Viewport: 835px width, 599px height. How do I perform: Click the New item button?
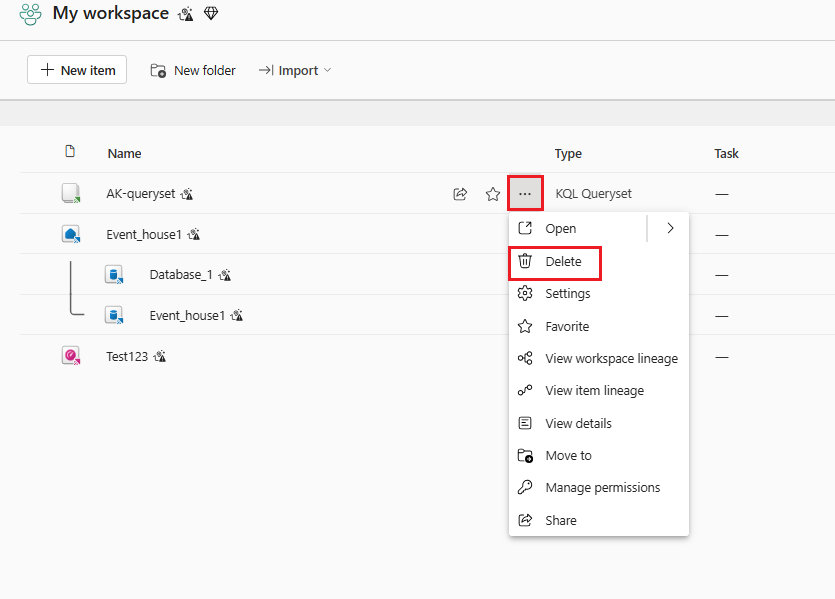[x=77, y=70]
